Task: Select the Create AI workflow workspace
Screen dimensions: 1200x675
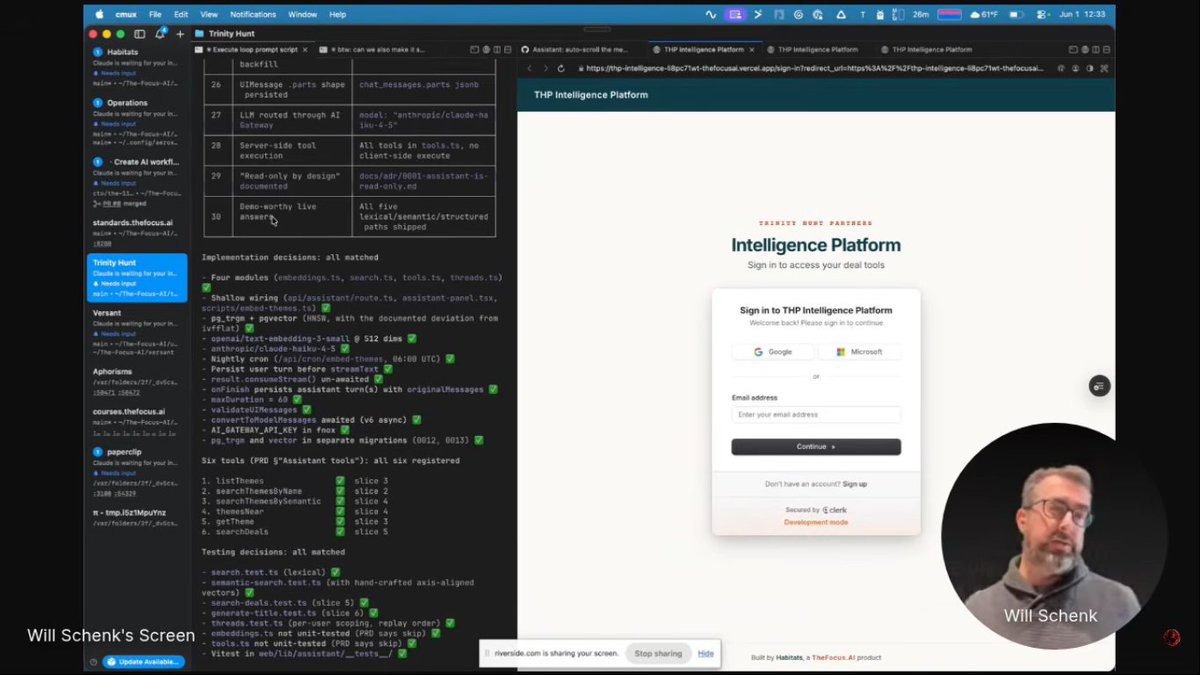Action: point(137,182)
